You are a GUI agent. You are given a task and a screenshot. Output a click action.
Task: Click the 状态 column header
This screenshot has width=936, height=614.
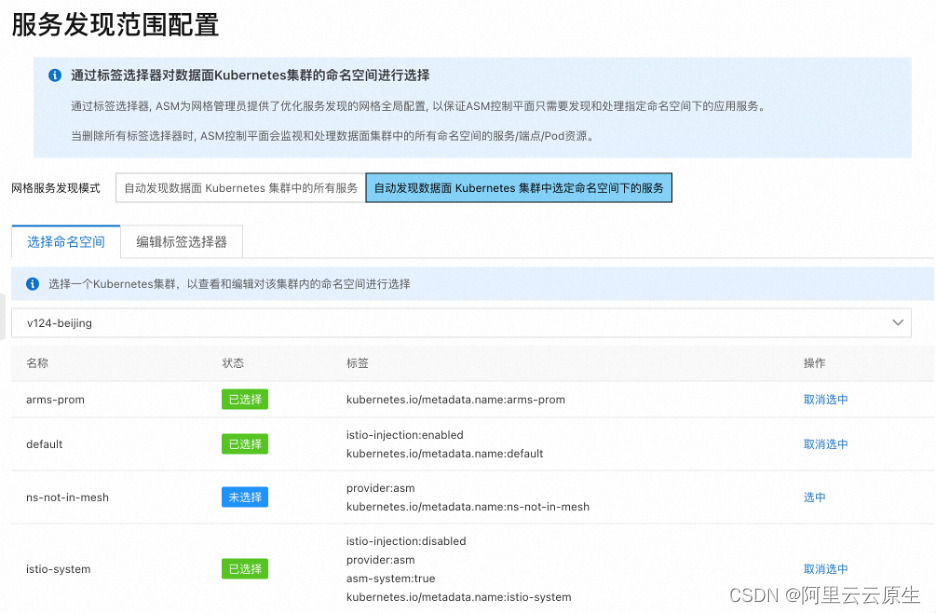pyautogui.click(x=233, y=363)
